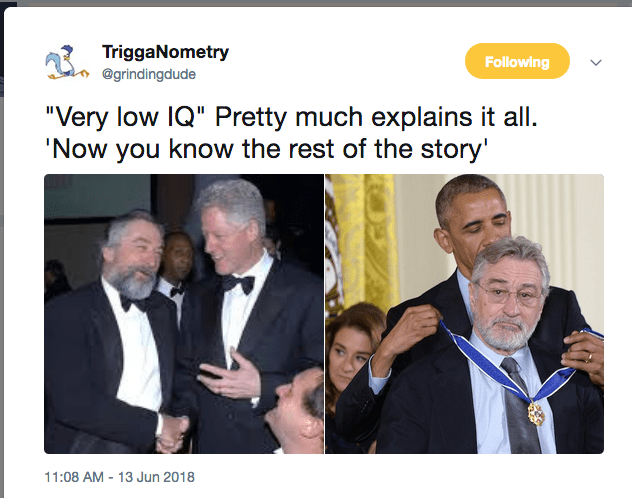This screenshot has width=632, height=498.
Task: Toggle the yellow Following button
Action: [517, 62]
